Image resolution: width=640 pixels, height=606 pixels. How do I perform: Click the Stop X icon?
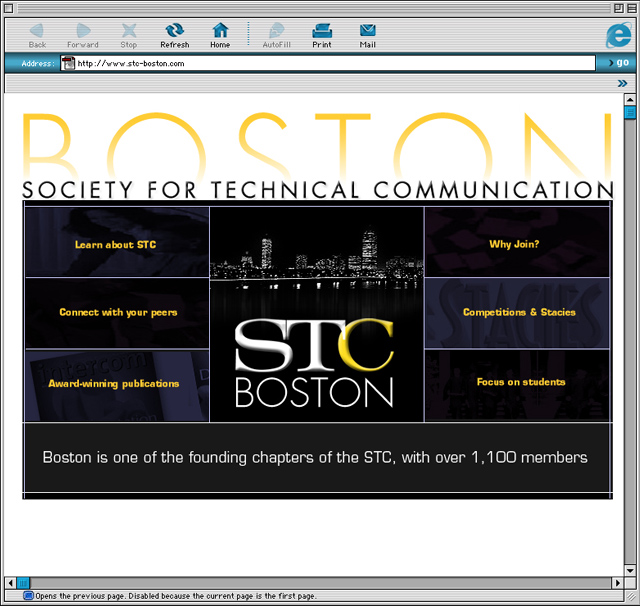tap(129, 31)
